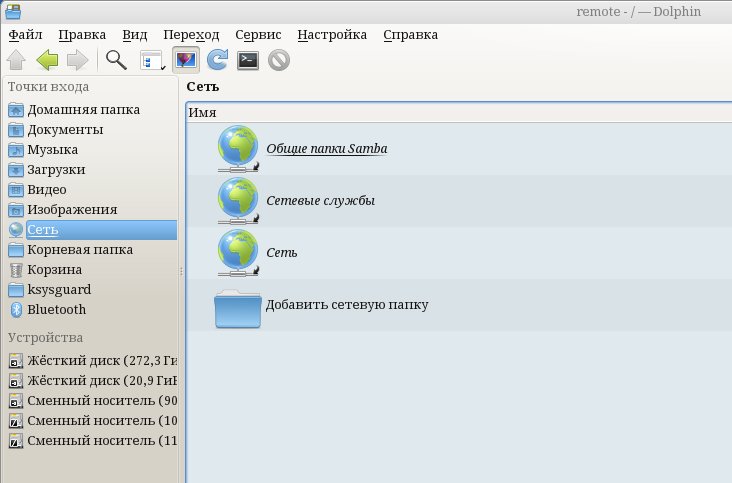Screen dimensions: 732x483
Task: Open the Настройка menu
Action: [x=332, y=35]
